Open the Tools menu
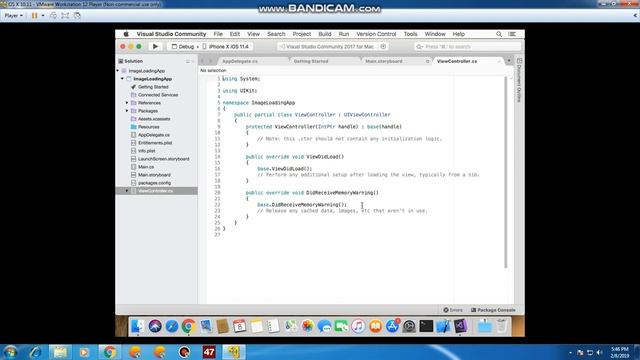640x360 pixels. point(411,34)
